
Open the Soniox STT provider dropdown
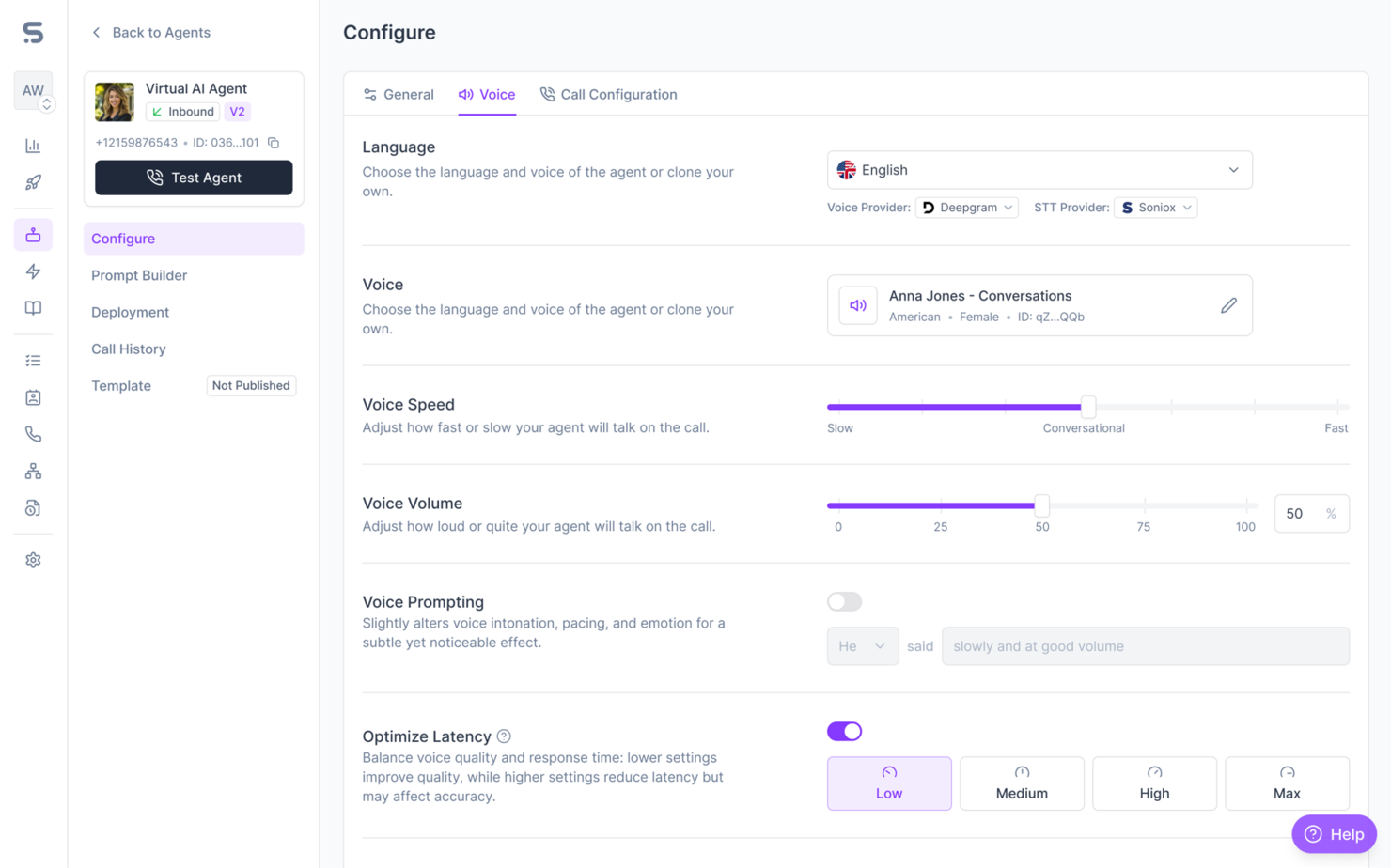pyautogui.click(x=1155, y=207)
